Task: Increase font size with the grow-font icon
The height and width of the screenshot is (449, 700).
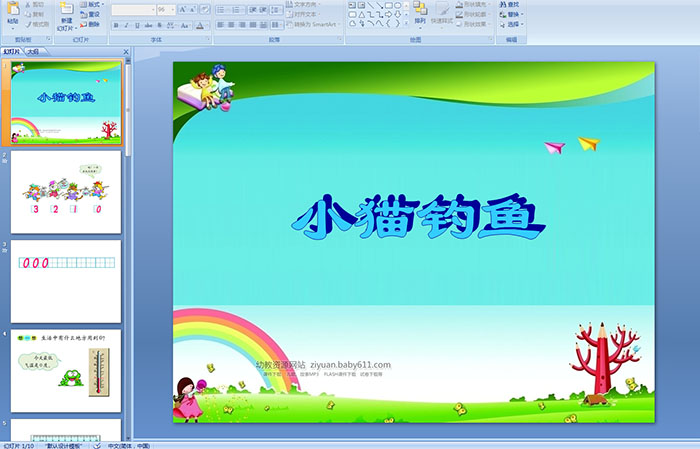Action: pyautogui.click(x=183, y=9)
